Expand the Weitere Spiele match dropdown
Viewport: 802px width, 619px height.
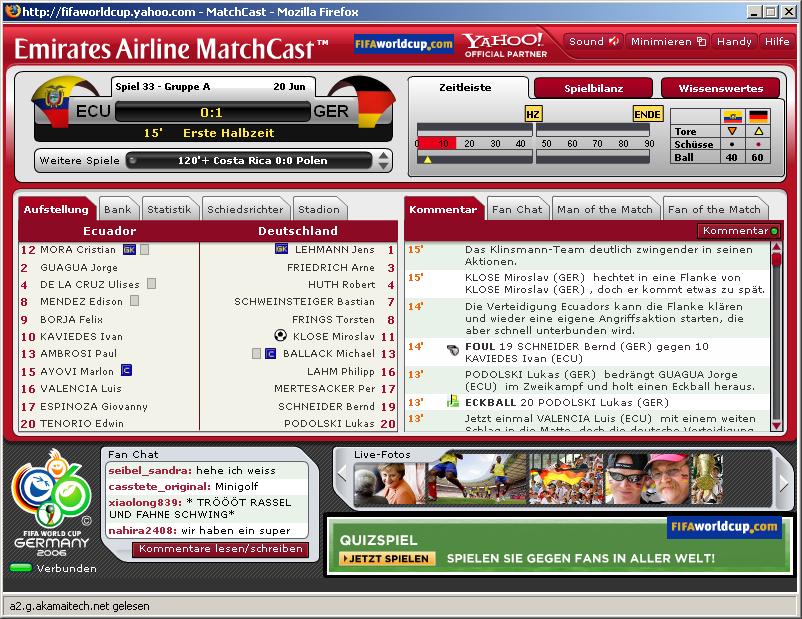point(383,160)
